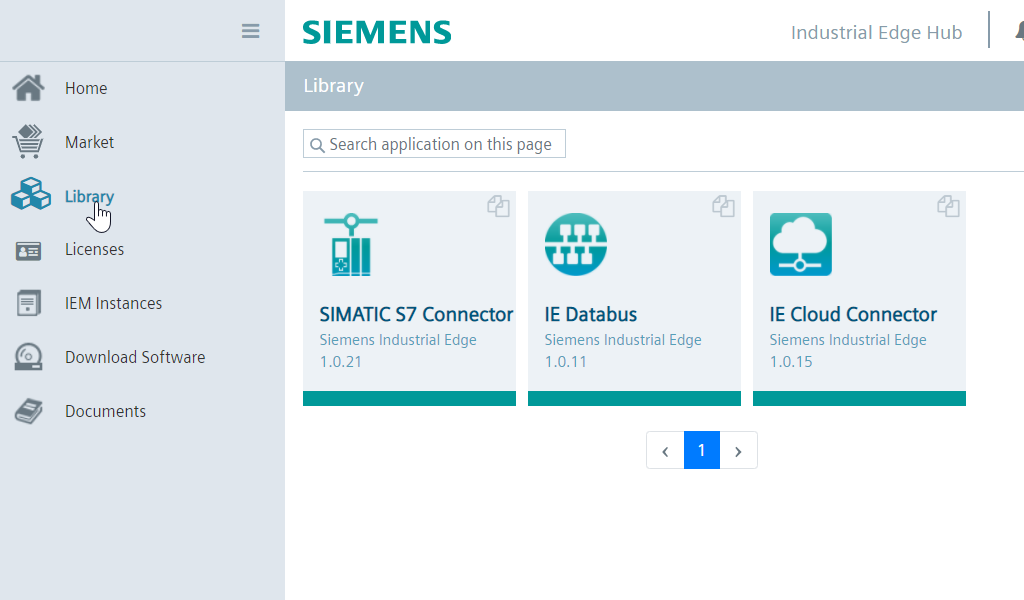Go to the previous page arrow

665,451
